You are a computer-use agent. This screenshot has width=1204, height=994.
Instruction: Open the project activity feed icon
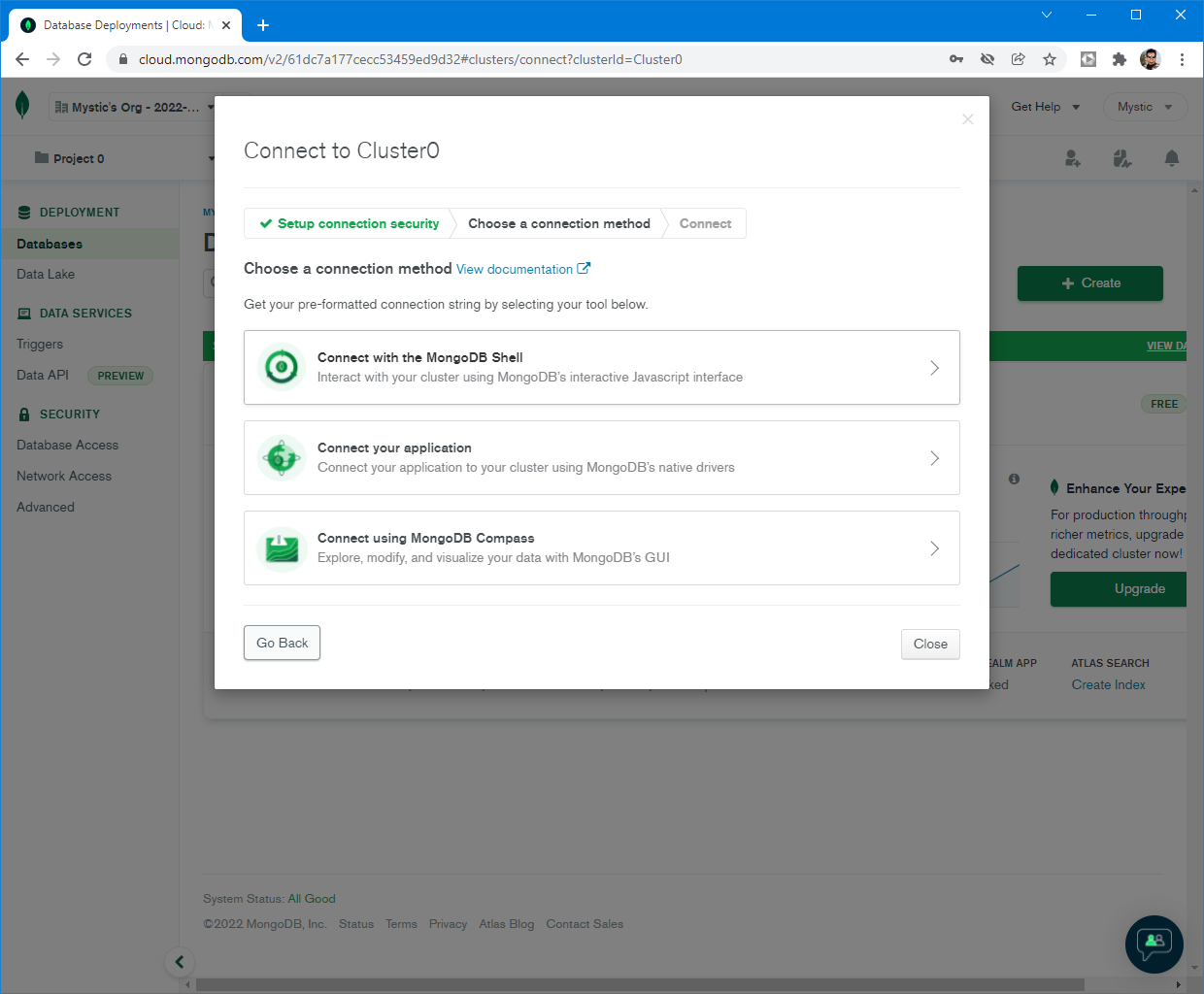(x=1121, y=158)
